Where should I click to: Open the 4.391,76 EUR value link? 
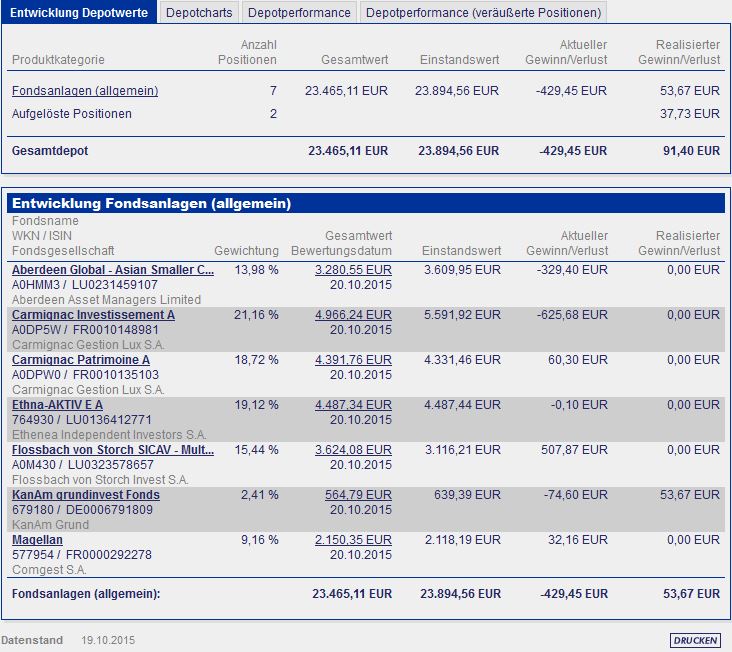[x=353, y=360]
